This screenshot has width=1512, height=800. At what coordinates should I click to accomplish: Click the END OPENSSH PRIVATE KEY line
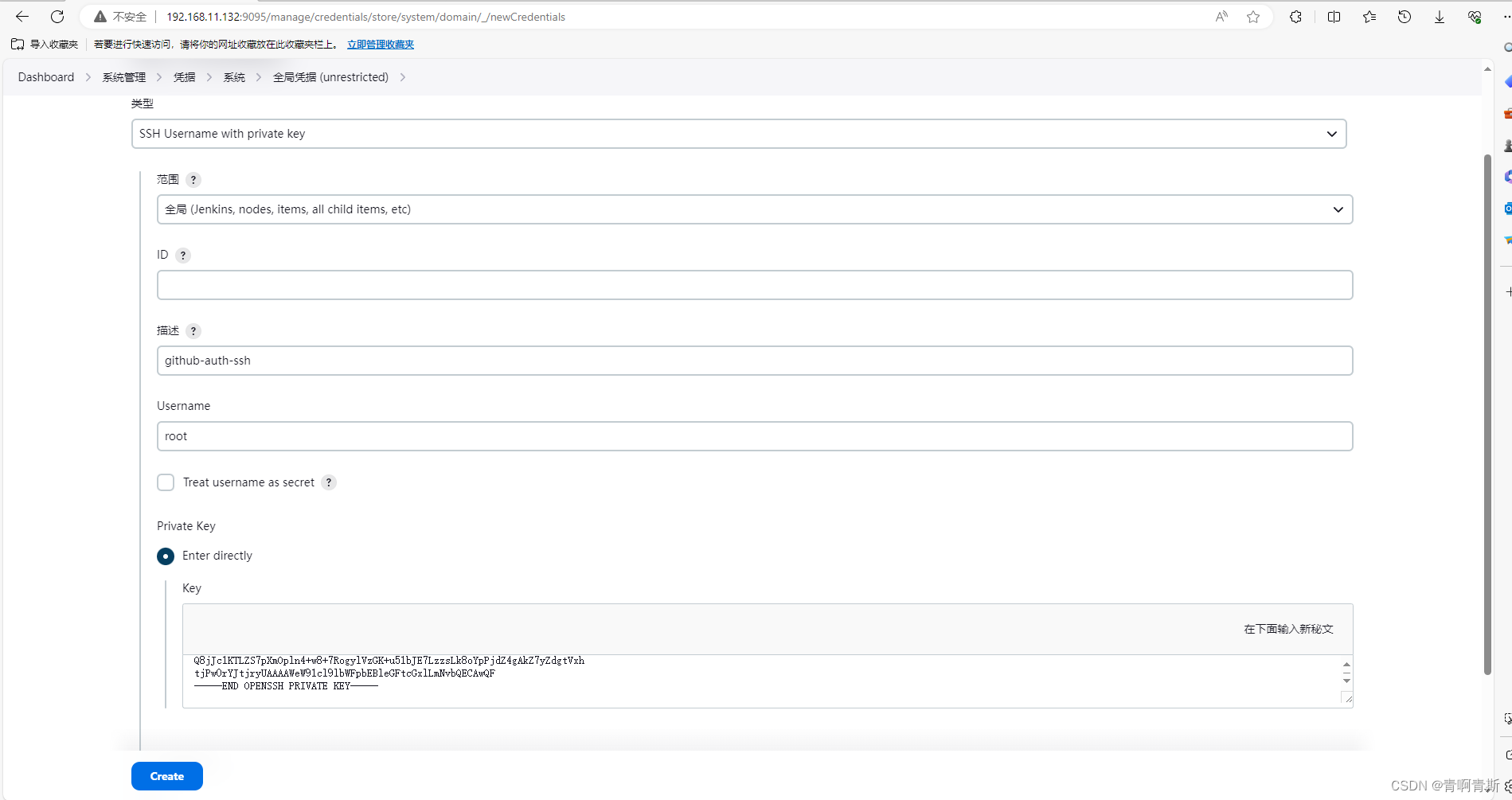click(286, 686)
